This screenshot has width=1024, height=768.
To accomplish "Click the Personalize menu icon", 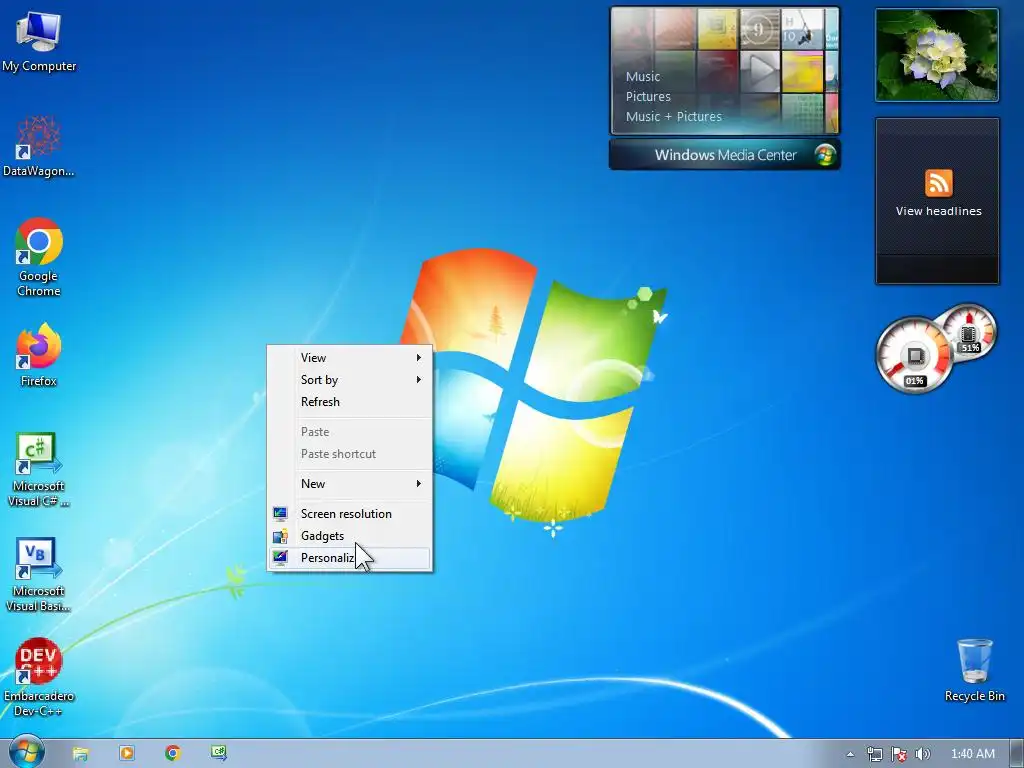I will coord(280,558).
